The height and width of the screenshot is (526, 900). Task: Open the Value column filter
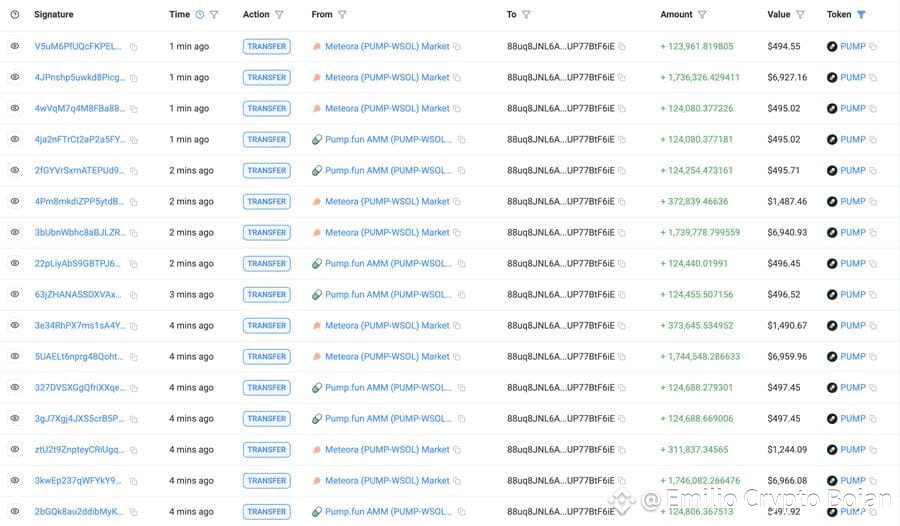point(800,14)
